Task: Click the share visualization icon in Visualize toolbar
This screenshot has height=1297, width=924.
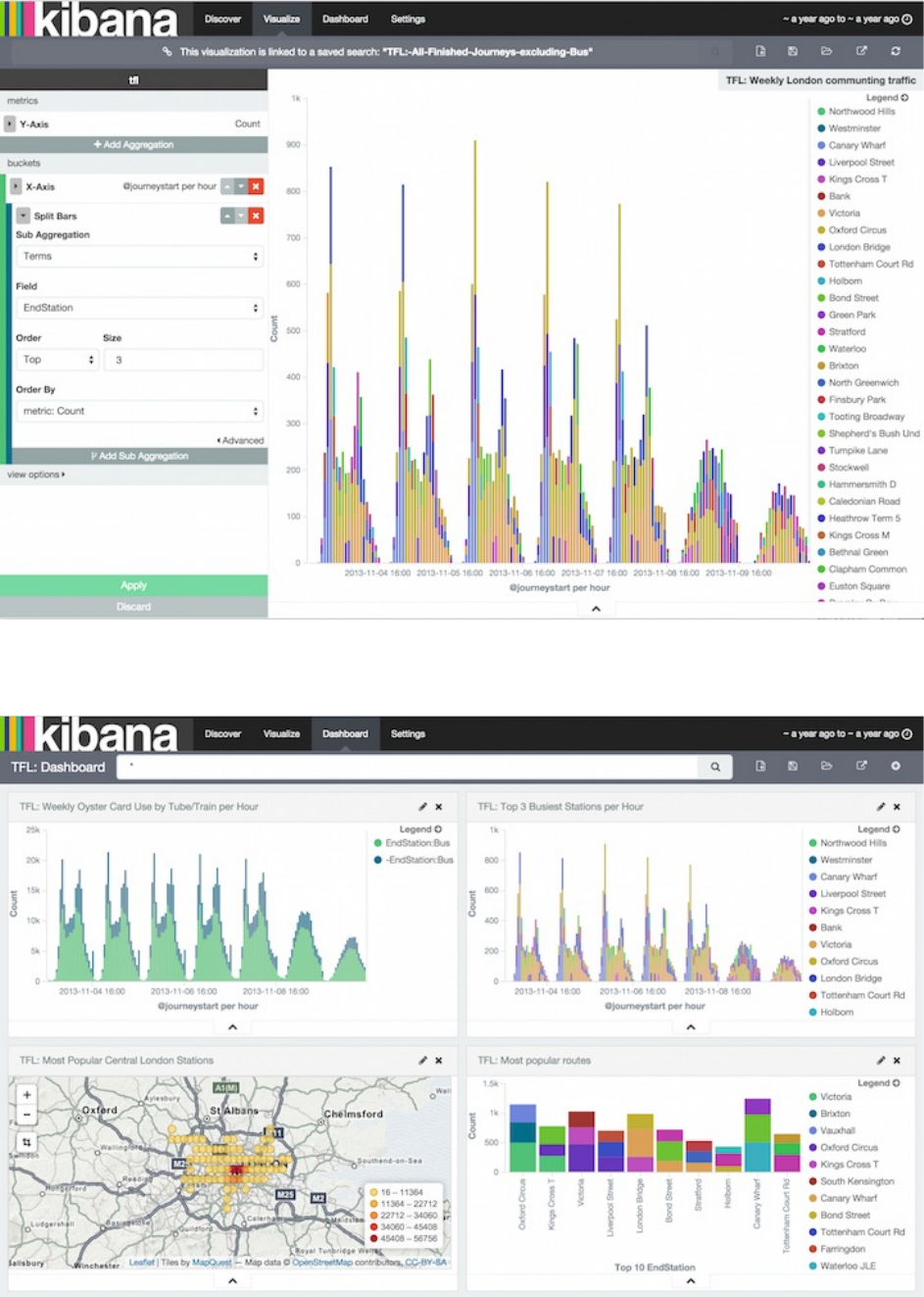Action: coord(861,51)
